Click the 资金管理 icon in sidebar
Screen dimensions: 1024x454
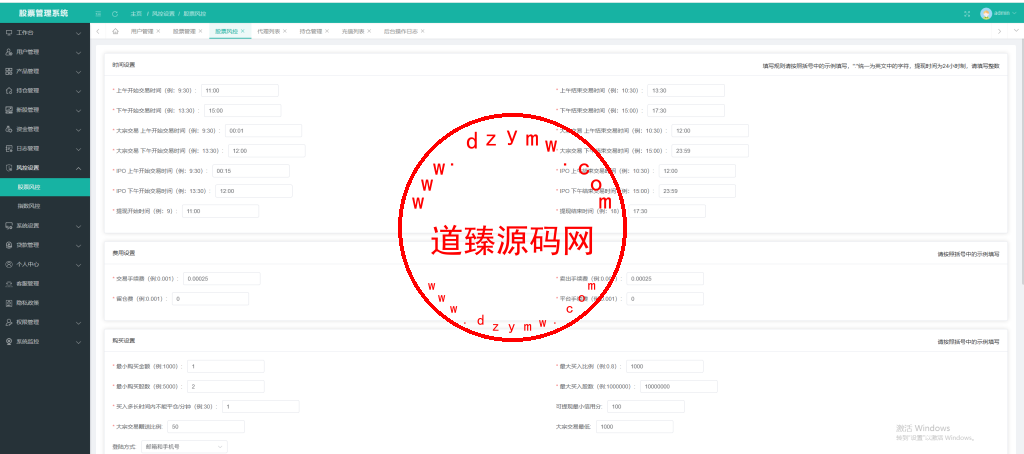click(8, 129)
